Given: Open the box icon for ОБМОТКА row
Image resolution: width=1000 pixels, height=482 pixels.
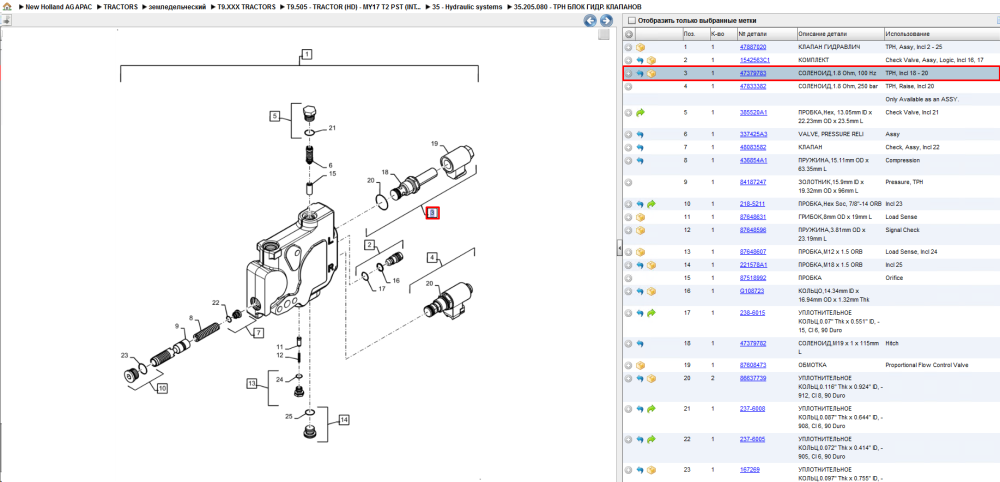Looking at the screenshot, I should [640, 365].
